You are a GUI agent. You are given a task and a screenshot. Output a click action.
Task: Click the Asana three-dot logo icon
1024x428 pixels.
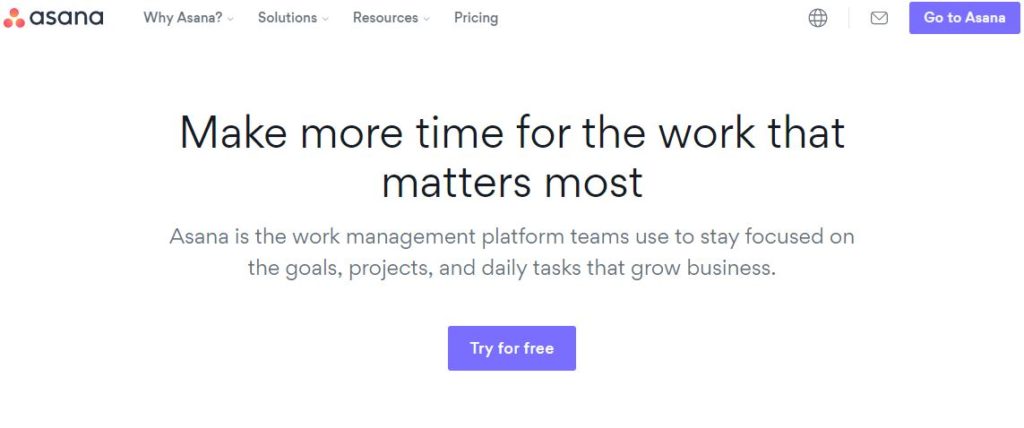[14, 18]
